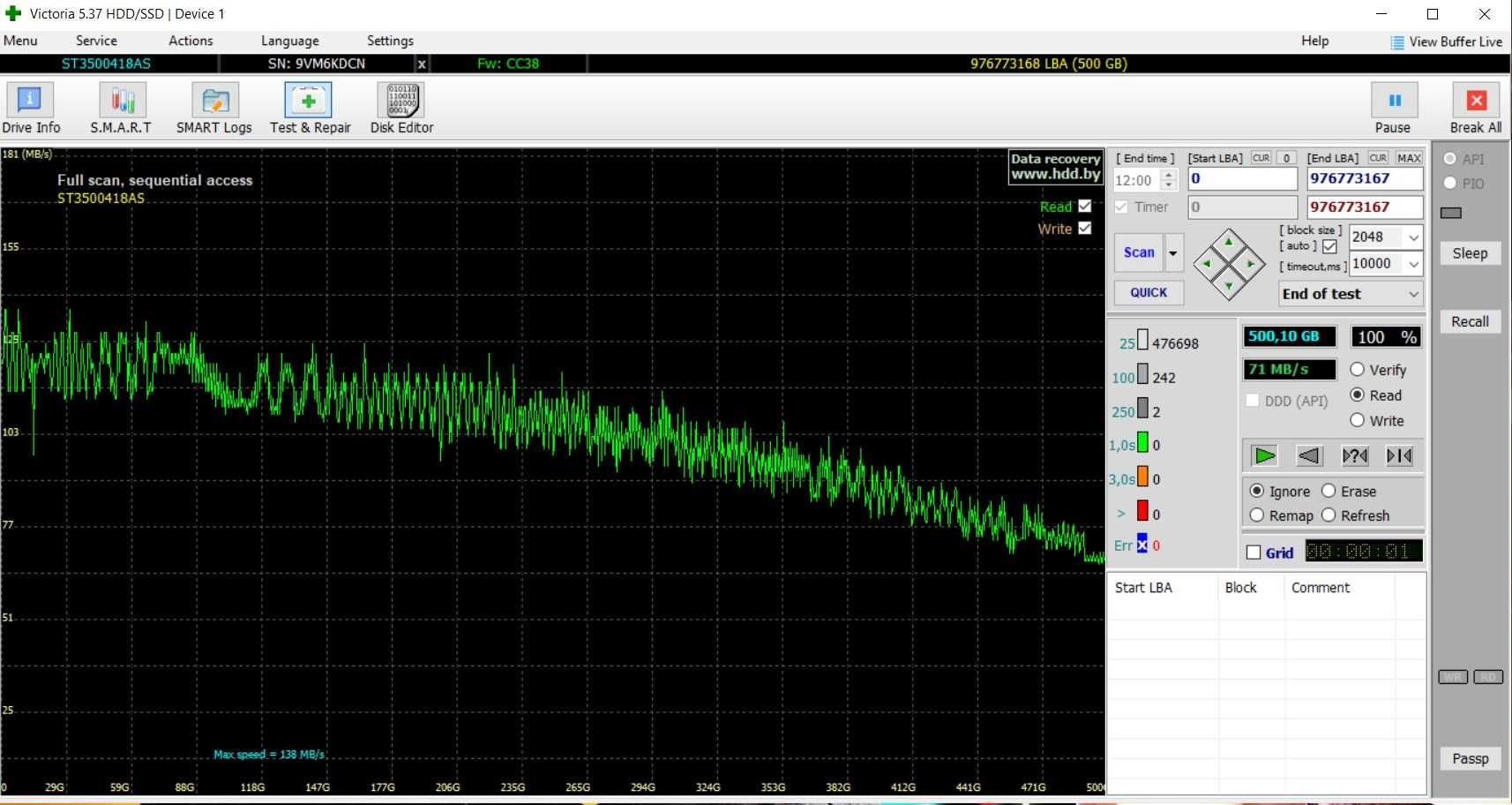The image size is (1512, 805).
Task: Select the Refresh radio option
Action: (x=1329, y=515)
